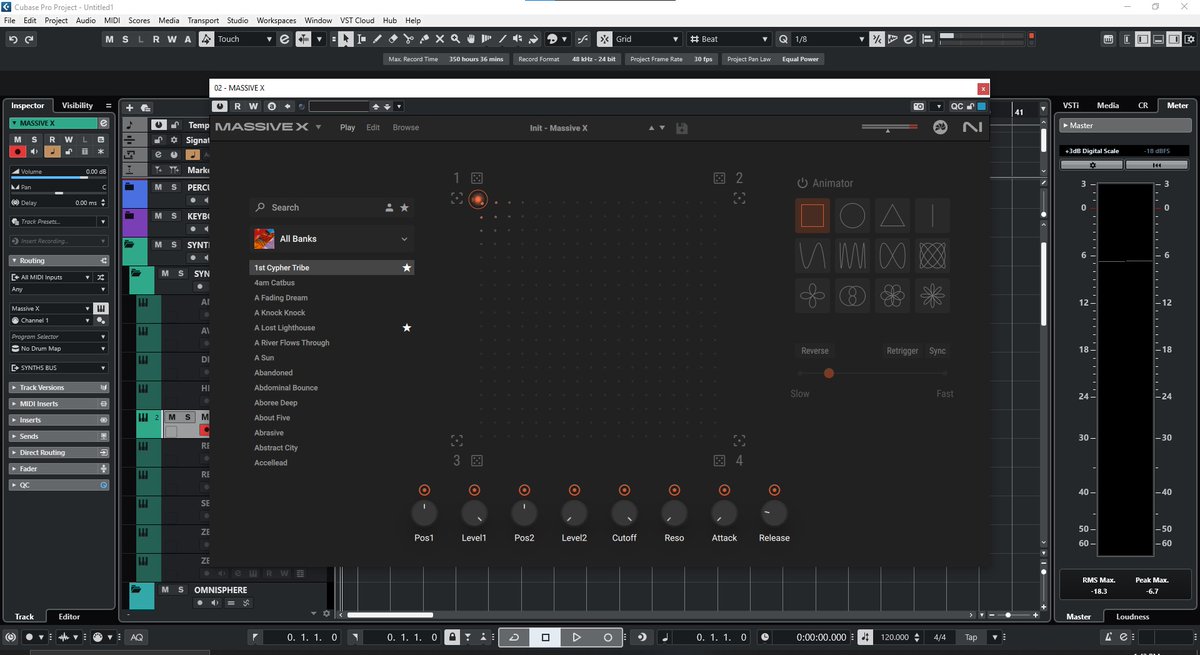Toggle the Animator power switch
The width and height of the screenshot is (1200, 655).
[x=802, y=183]
